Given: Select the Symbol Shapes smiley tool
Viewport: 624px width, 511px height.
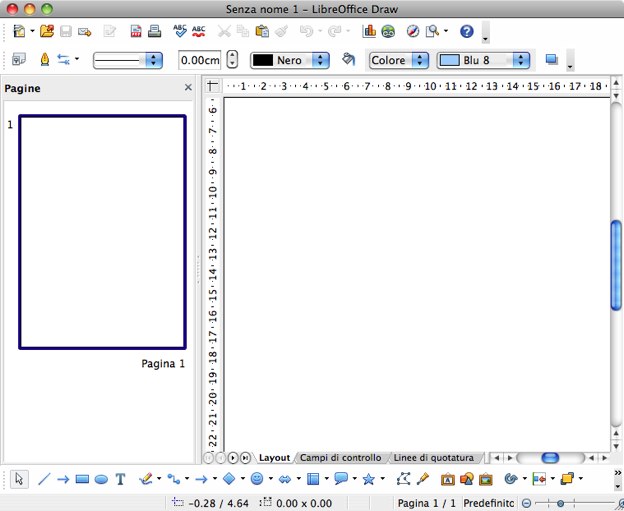Looking at the screenshot, I should (257, 479).
